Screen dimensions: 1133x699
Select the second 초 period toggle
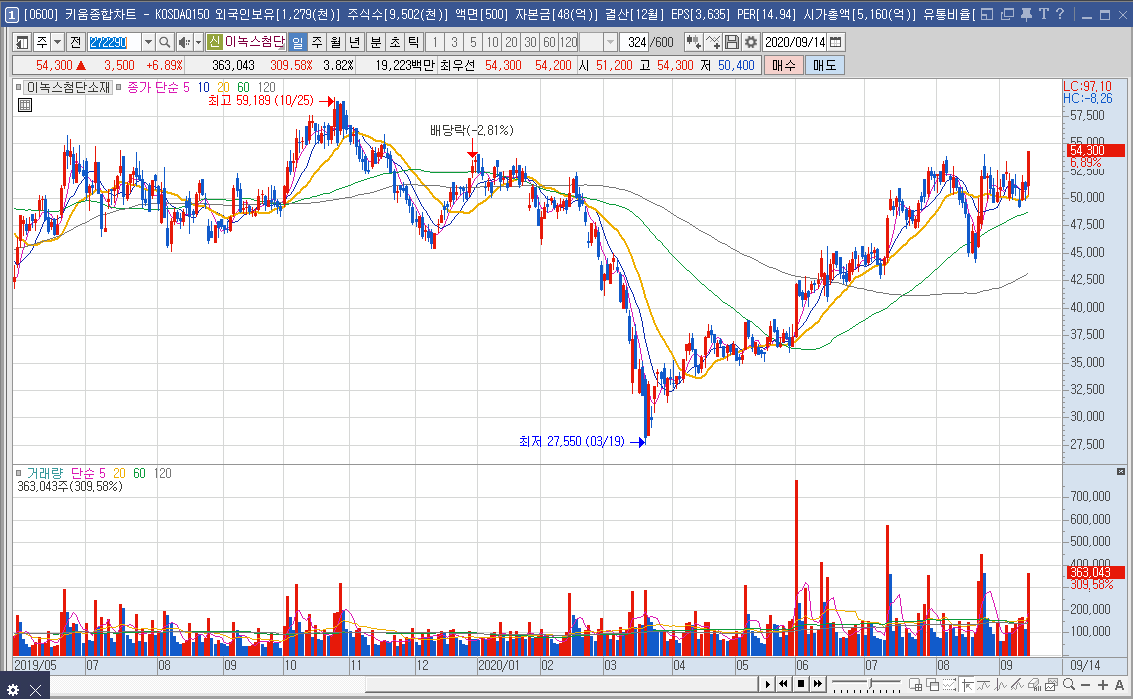click(395, 43)
